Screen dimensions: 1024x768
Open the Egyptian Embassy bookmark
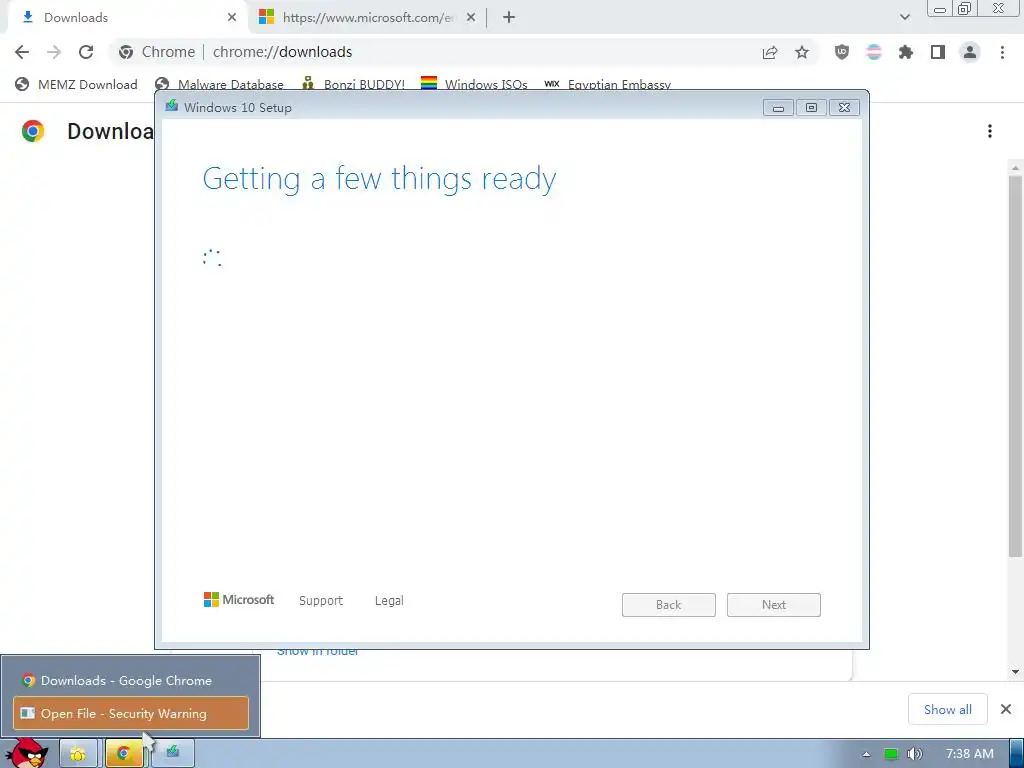607,84
